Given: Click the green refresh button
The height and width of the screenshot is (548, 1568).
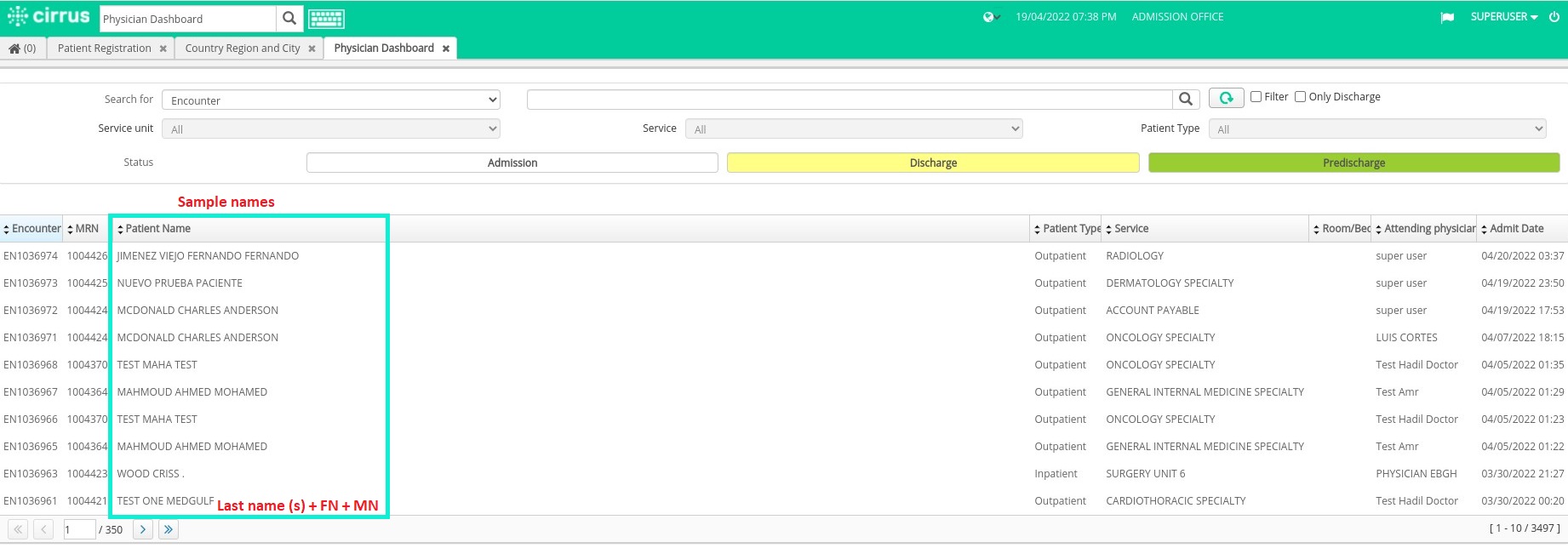Looking at the screenshot, I should [x=1226, y=99].
